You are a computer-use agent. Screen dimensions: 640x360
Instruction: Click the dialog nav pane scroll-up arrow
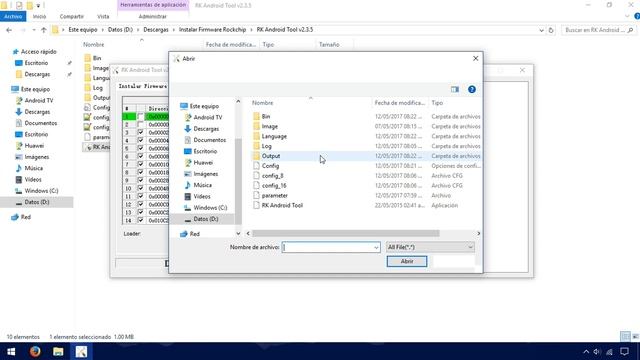pos(238,101)
